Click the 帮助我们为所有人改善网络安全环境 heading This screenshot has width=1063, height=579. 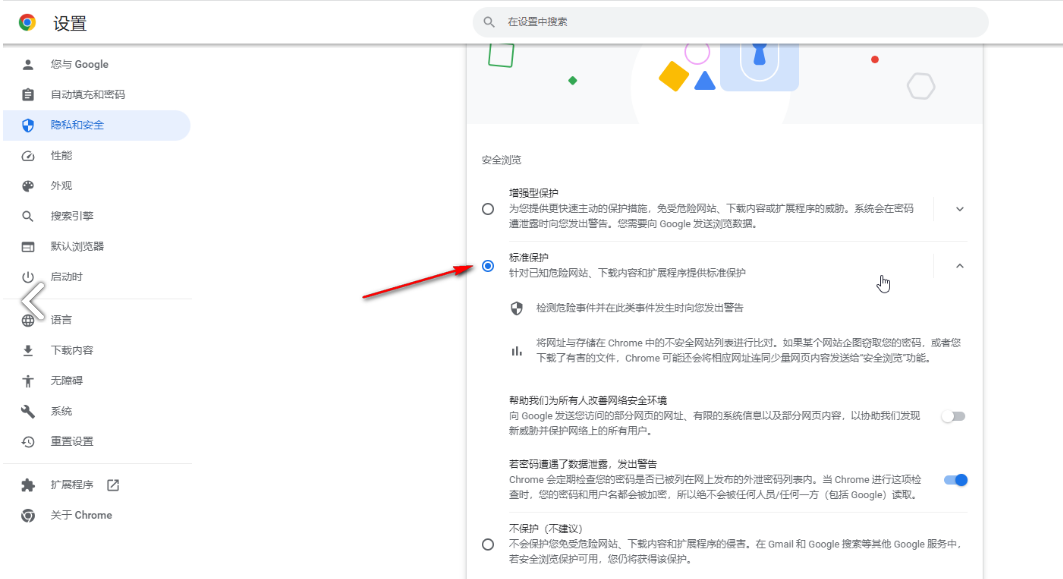point(588,401)
